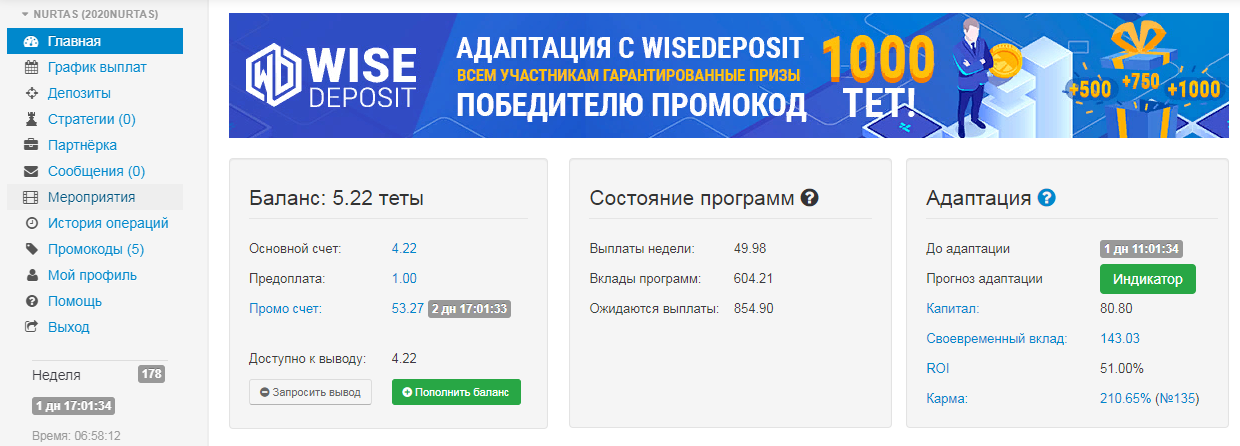The image size is (1240, 446).
Task: Click the Главная dashboard icon in sidebar
Action: click(31, 42)
